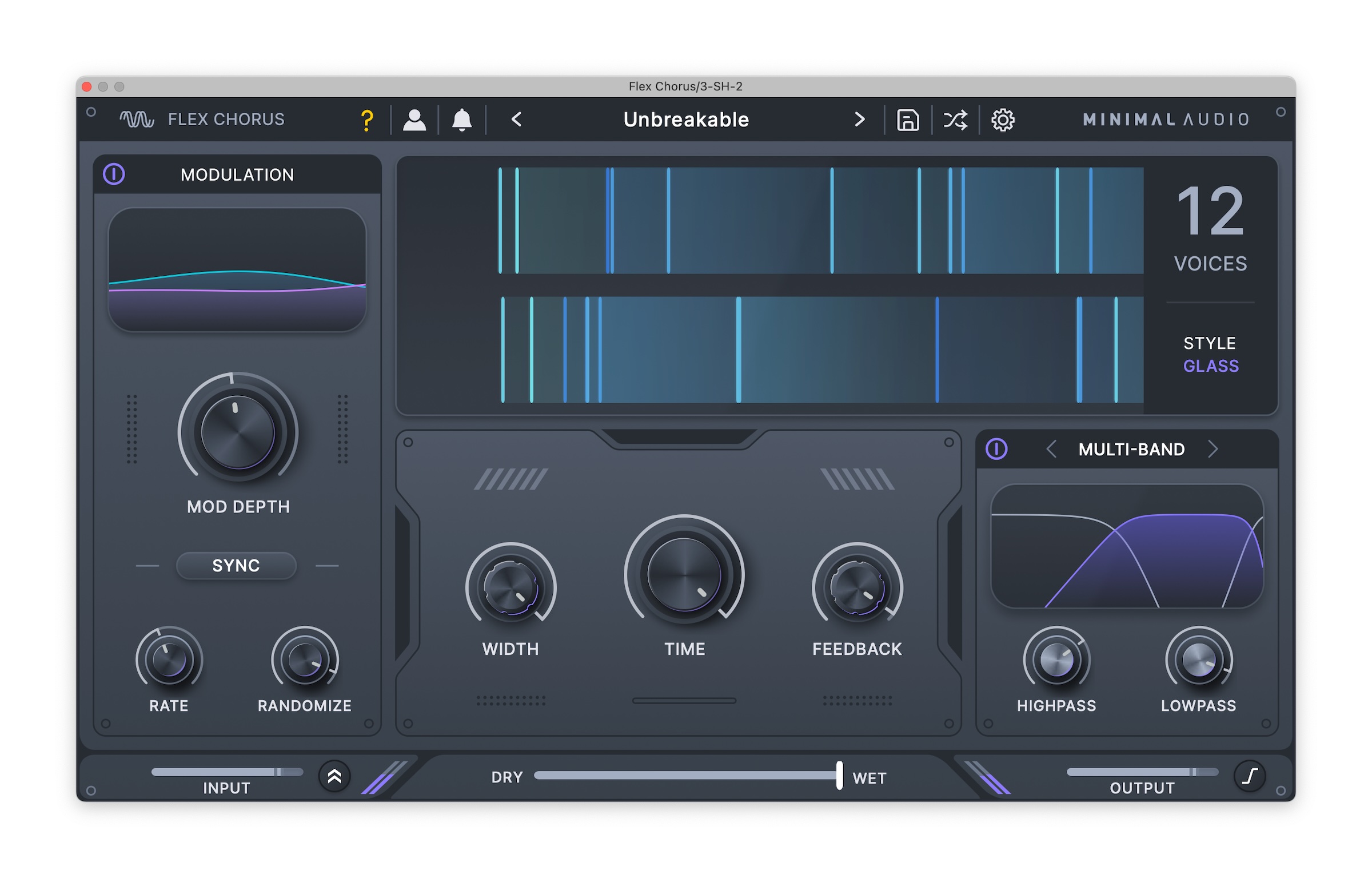The width and height of the screenshot is (1372, 878).
Task: Open the Unbreakable preset name menu
Action: pyautogui.click(x=686, y=120)
